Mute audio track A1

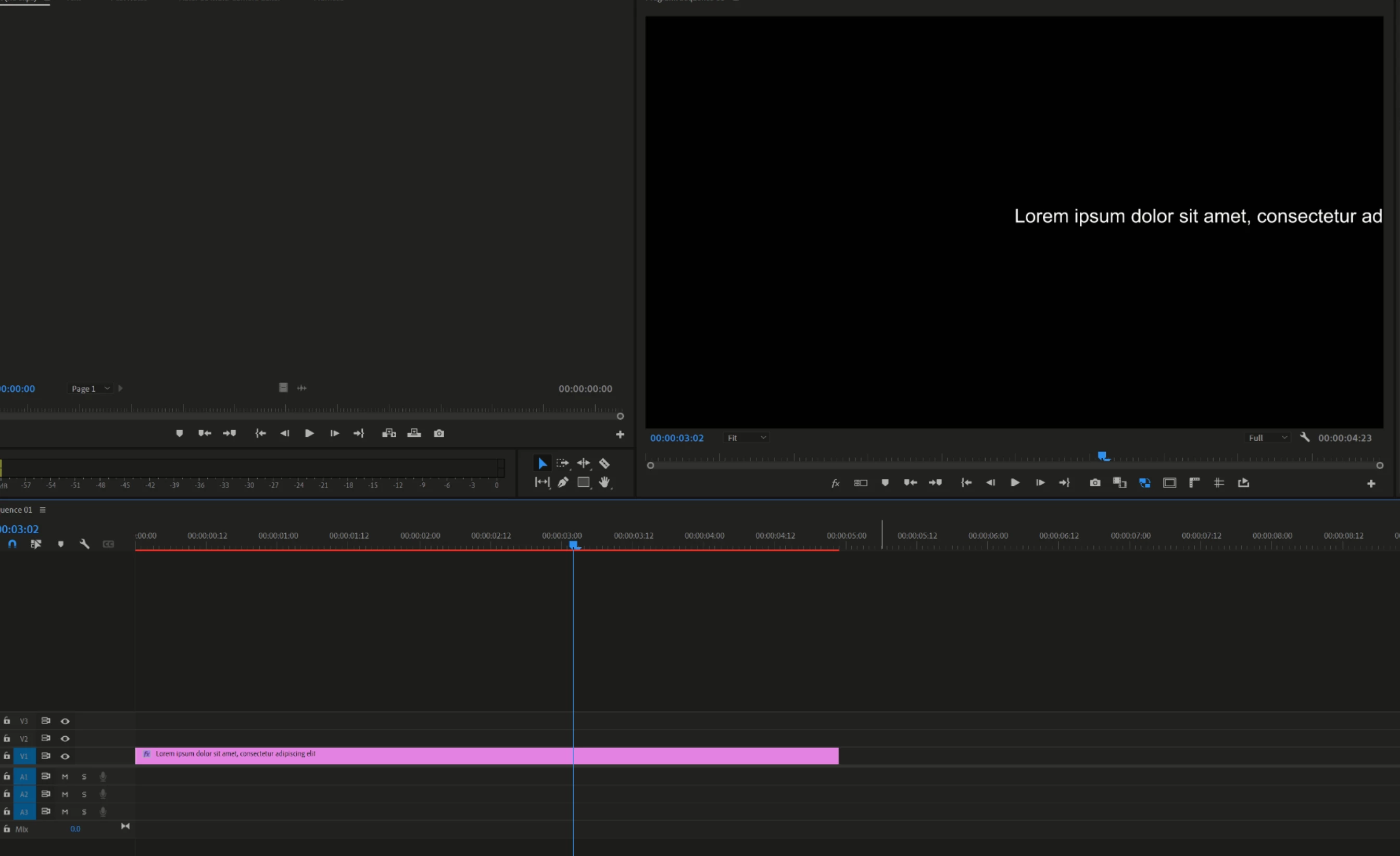pyautogui.click(x=65, y=776)
